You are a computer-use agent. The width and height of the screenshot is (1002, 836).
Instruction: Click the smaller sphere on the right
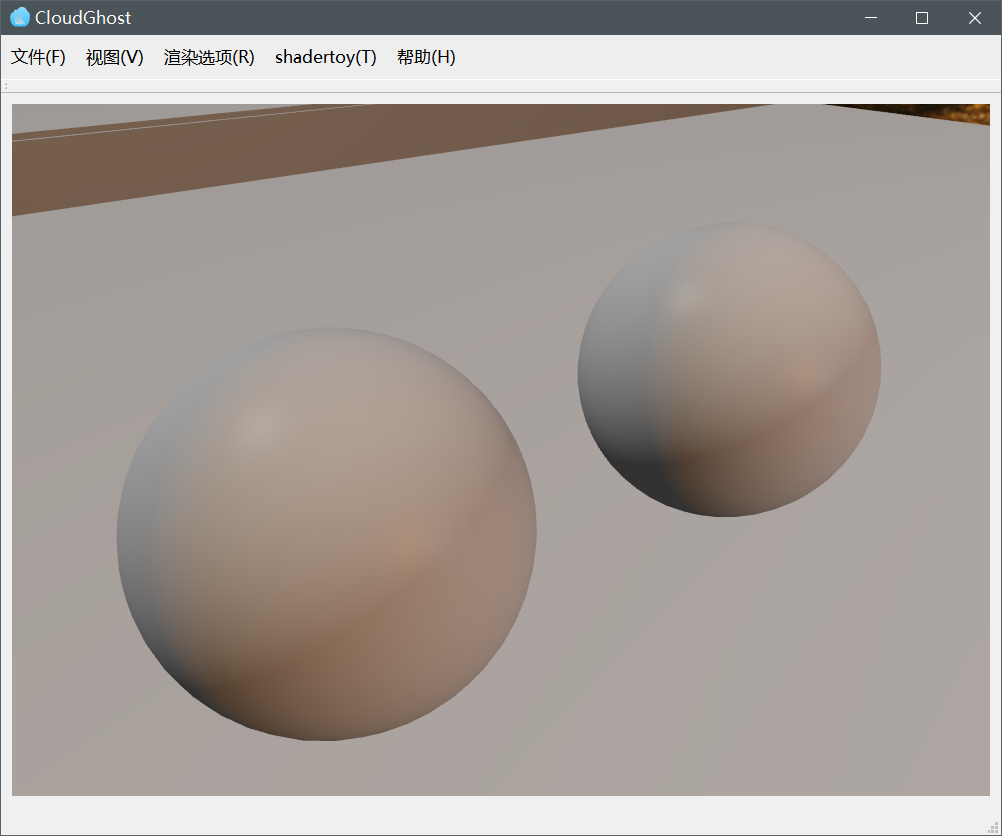click(730, 368)
